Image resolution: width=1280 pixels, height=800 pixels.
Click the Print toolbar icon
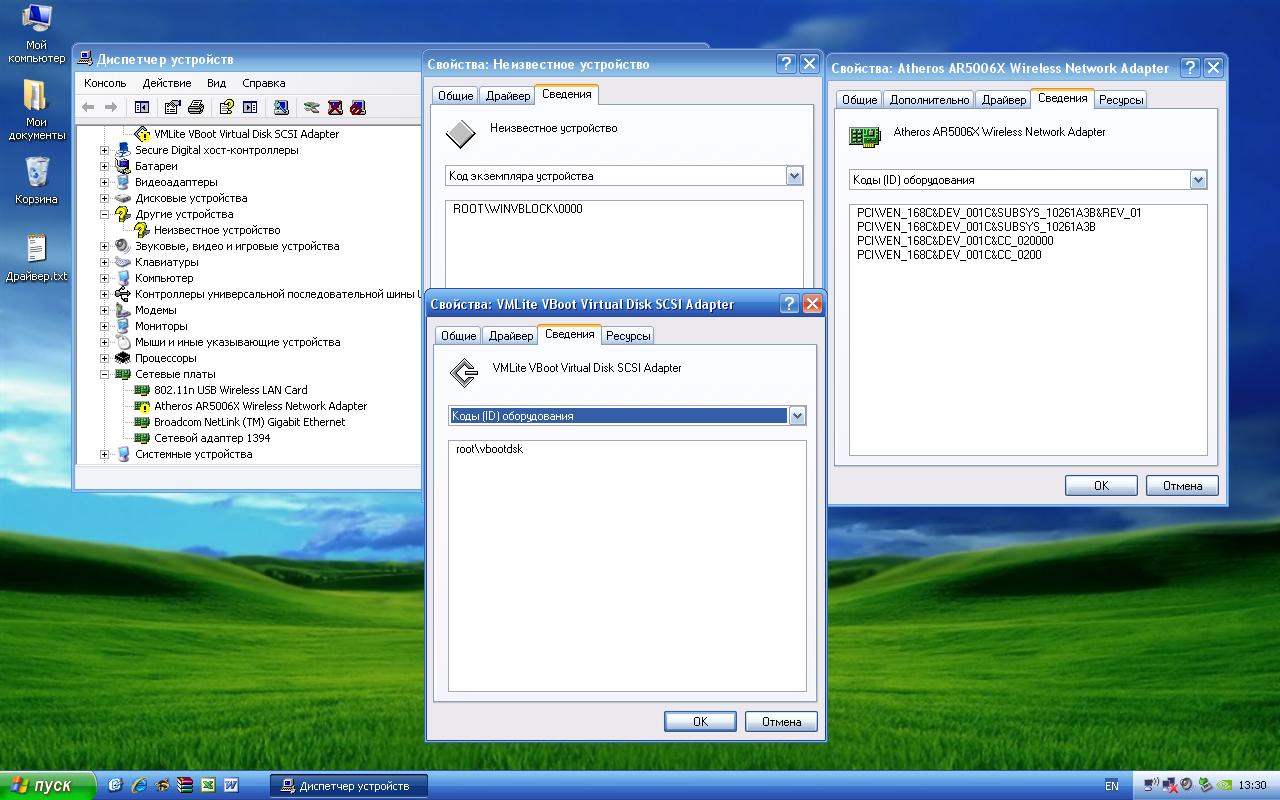(196, 107)
